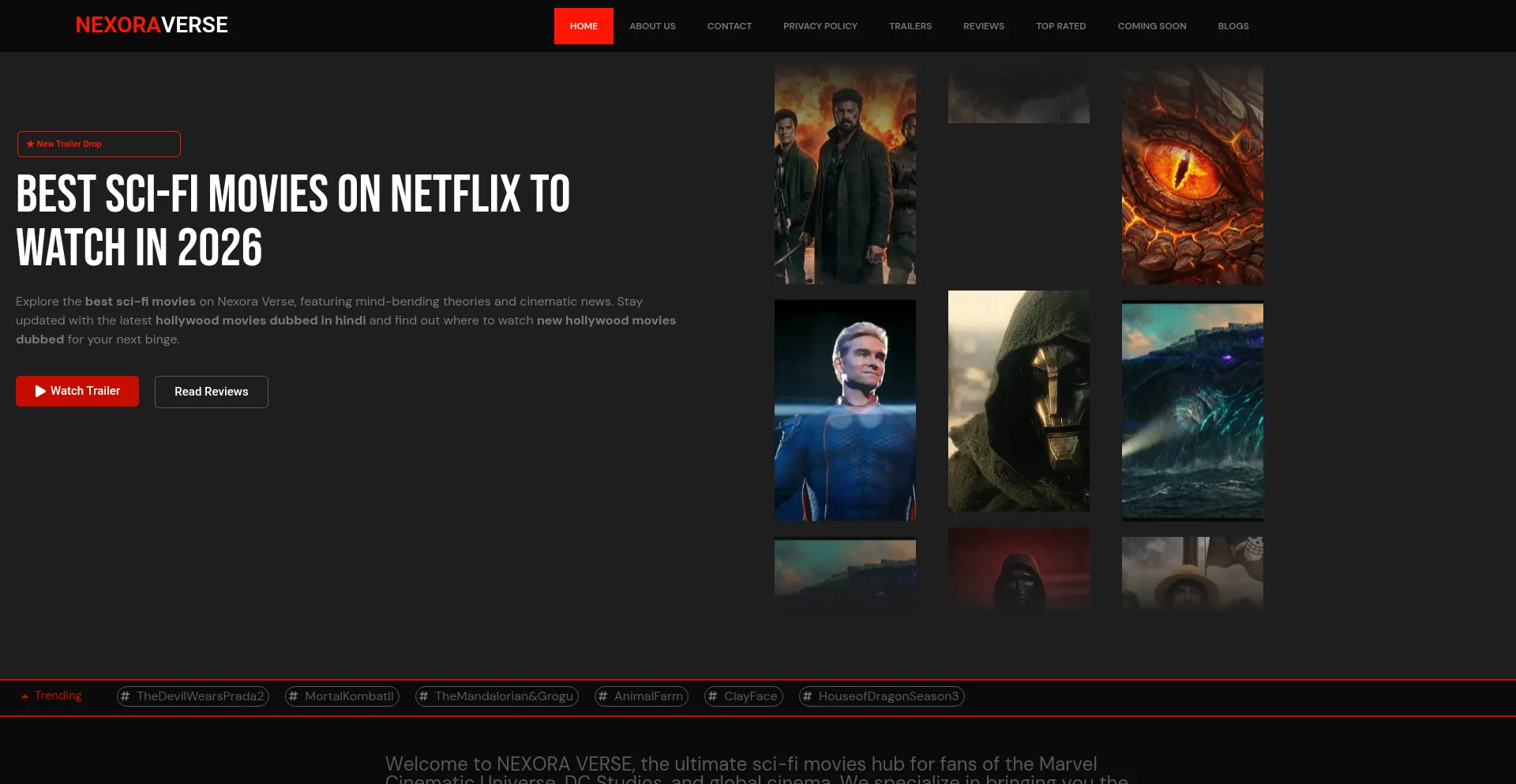
Task: Click the Trending label
Action: (x=58, y=696)
